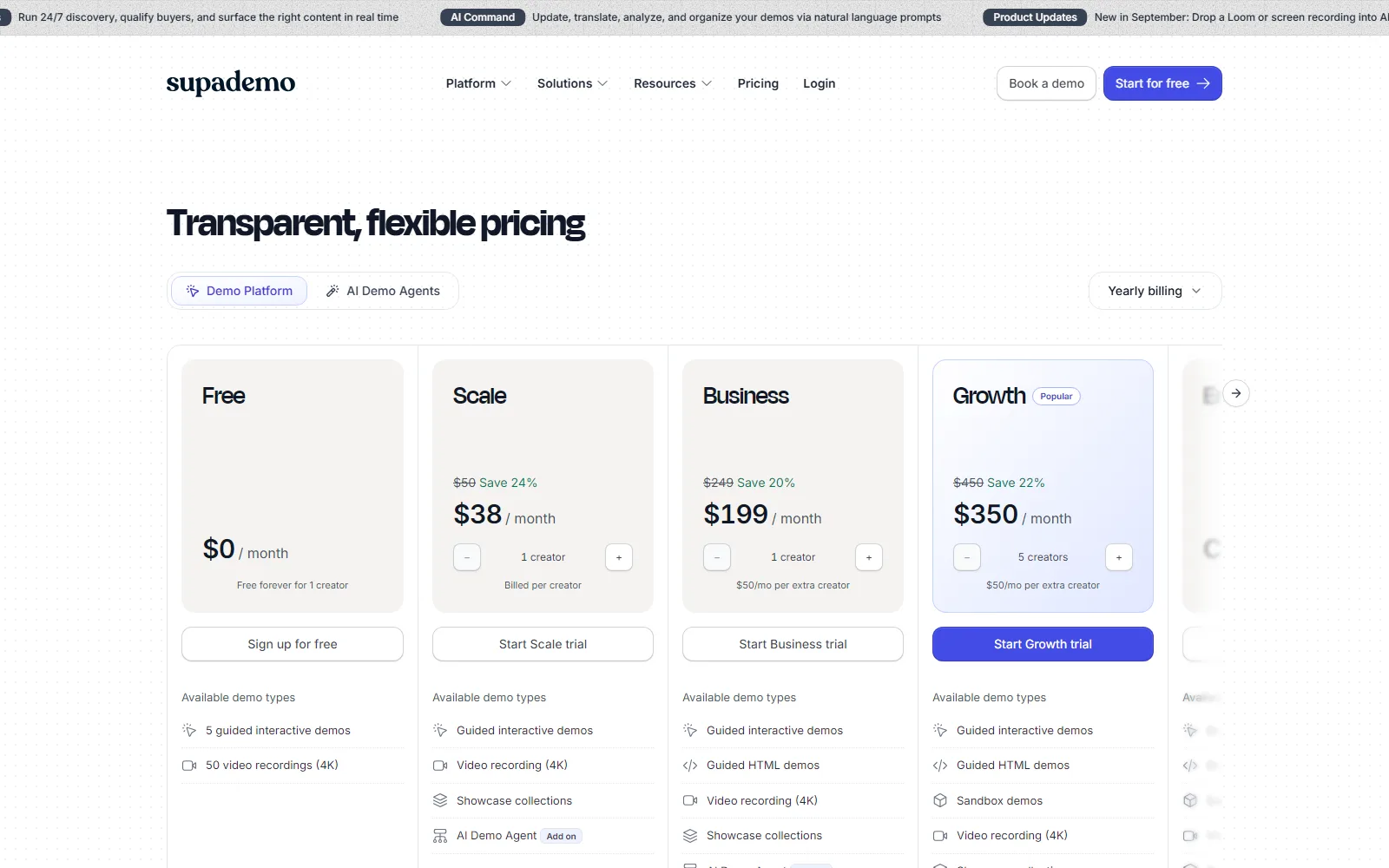Click Business plan Guided interactive demos icon
Viewport: 1389px width, 868px height.
point(690,730)
